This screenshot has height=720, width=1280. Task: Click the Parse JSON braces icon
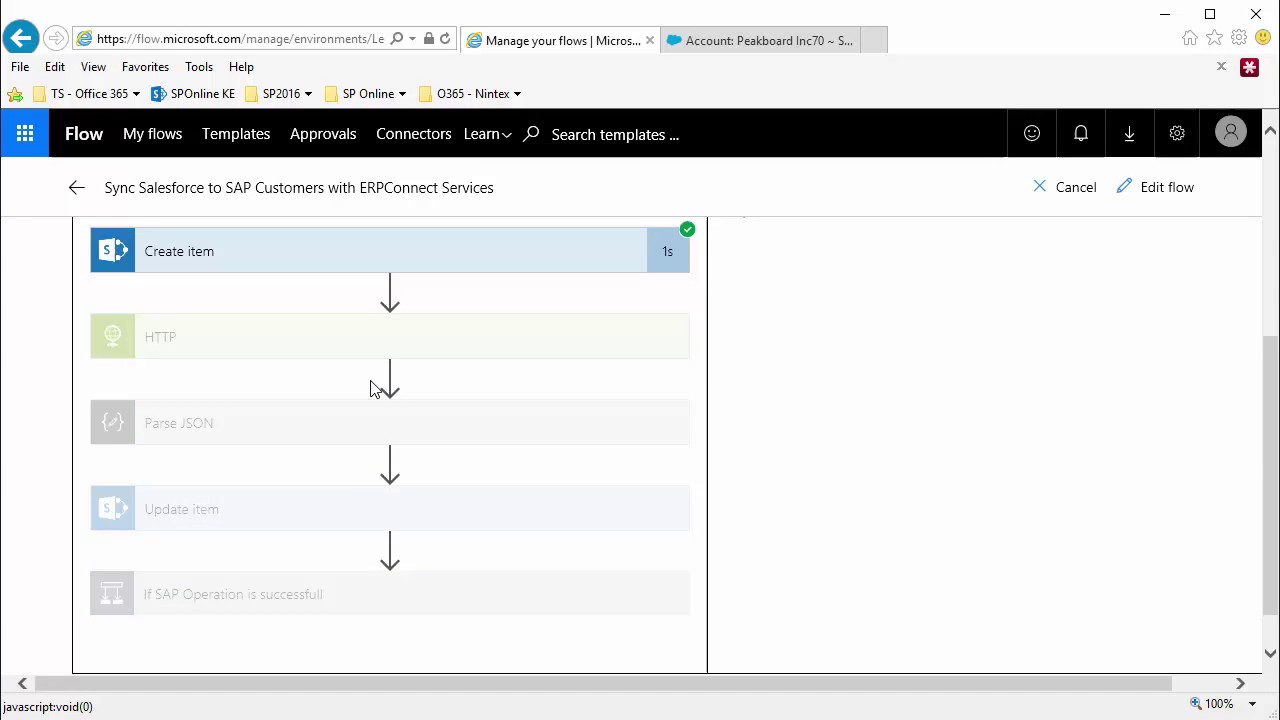pyautogui.click(x=113, y=422)
